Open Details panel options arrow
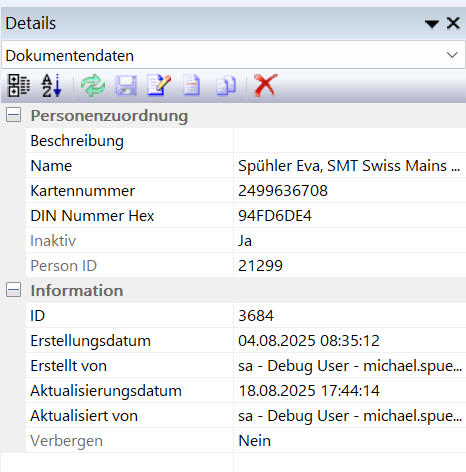The width and height of the screenshot is (466, 472). click(x=432, y=24)
